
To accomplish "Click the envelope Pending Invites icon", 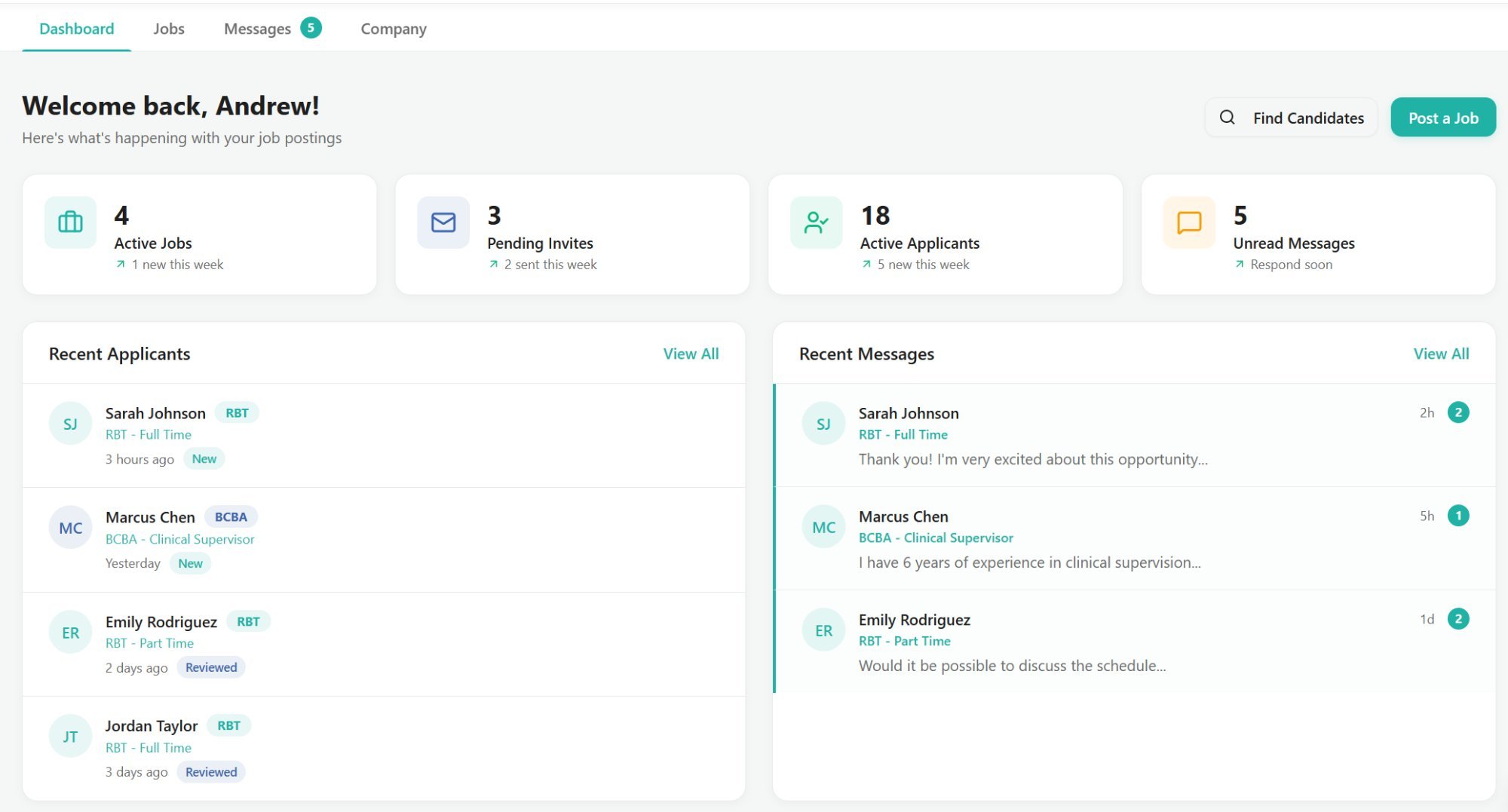I will coord(442,222).
